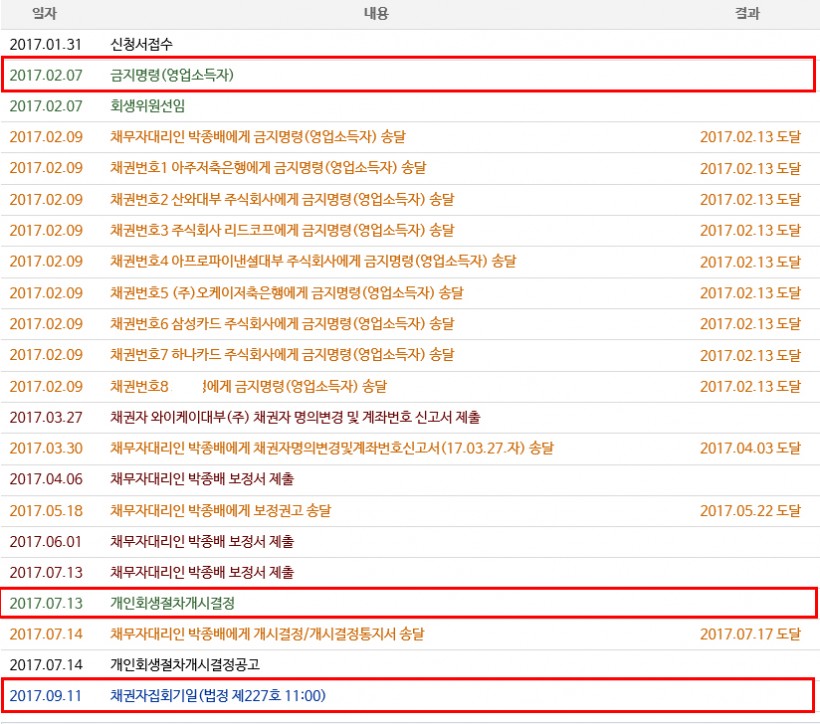Viewport: 820px width, 724px height.
Task: Click 채권자명의변경및계좌번호신고서(17.03.27.자) 송달 entry
Action: [x=332, y=448]
